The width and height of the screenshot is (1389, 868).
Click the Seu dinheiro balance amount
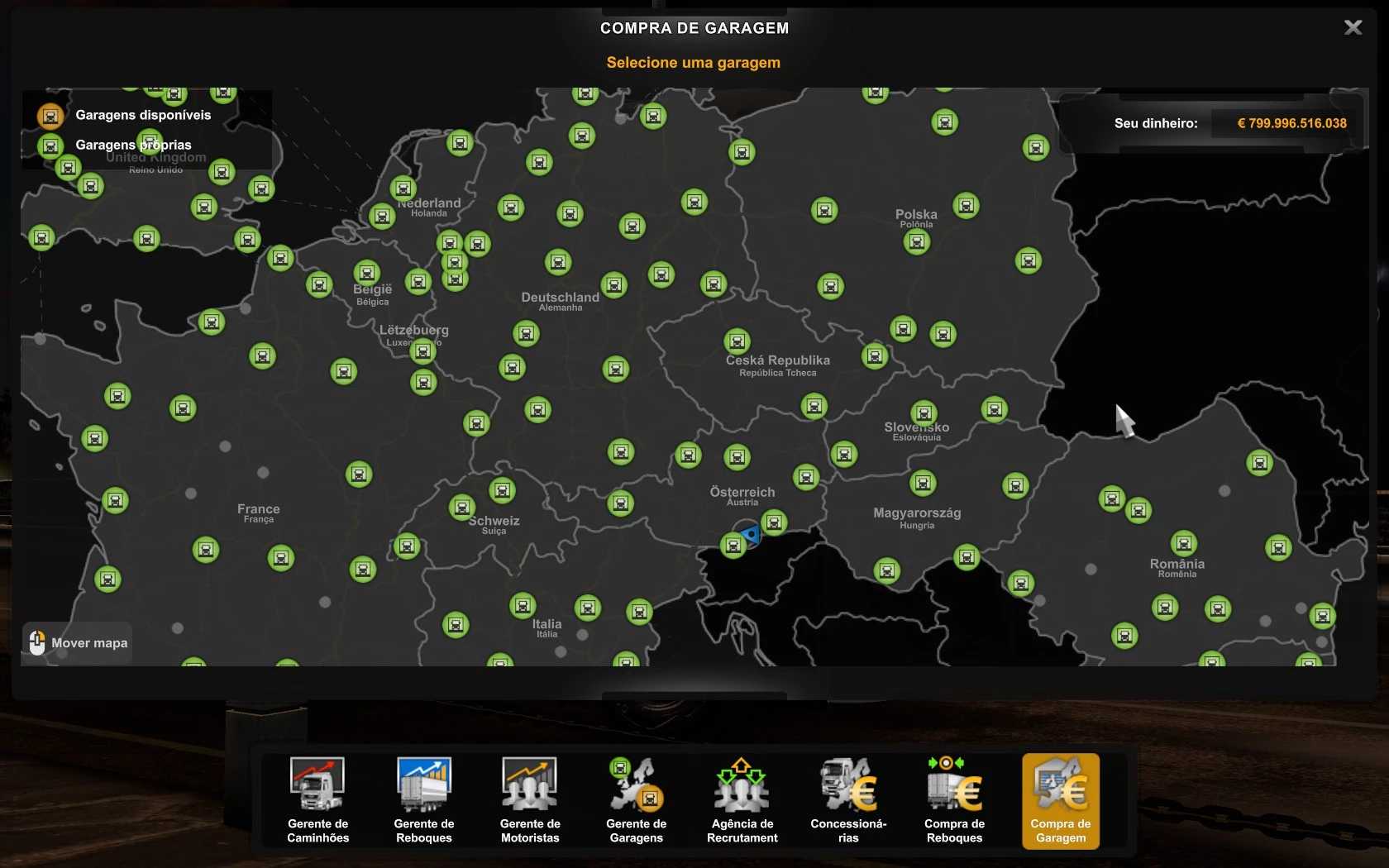[x=1291, y=123]
